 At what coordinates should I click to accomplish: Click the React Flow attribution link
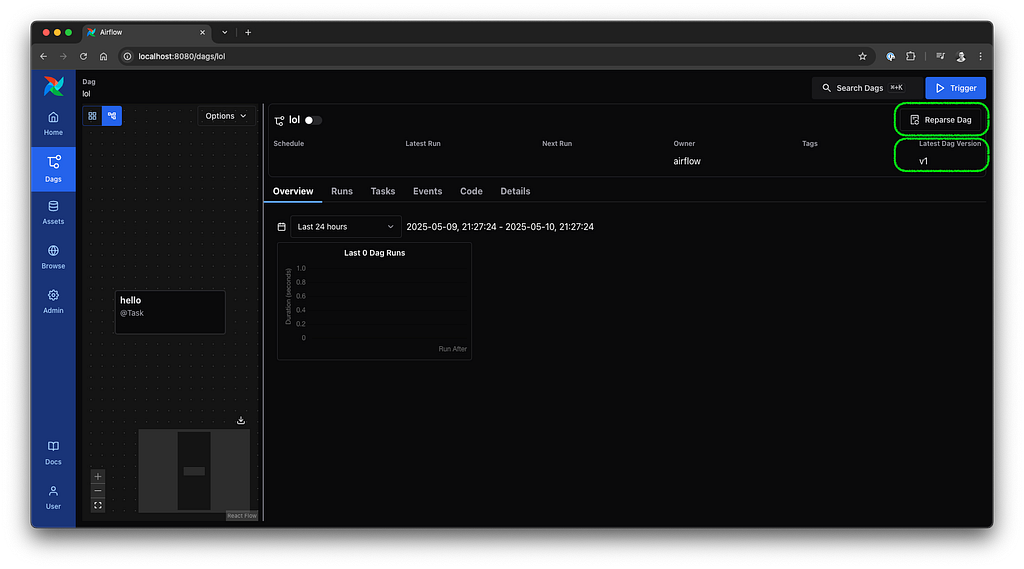point(242,516)
